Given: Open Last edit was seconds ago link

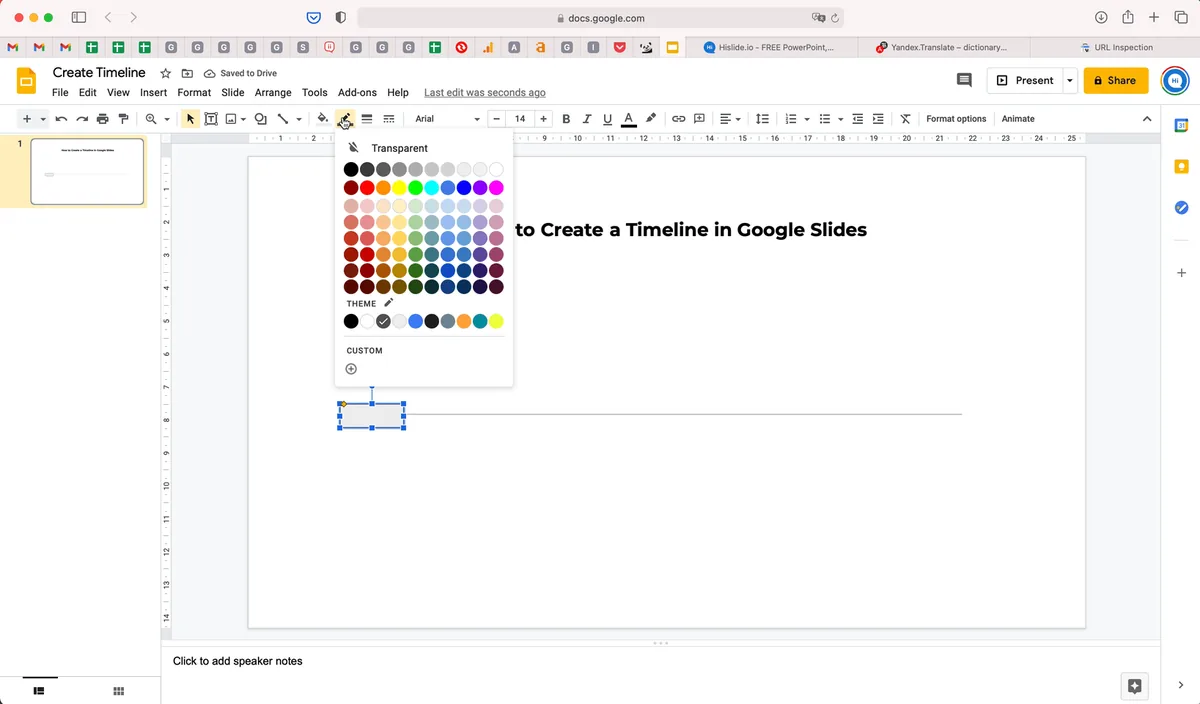Looking at the screenshot, I should [485, 92].
